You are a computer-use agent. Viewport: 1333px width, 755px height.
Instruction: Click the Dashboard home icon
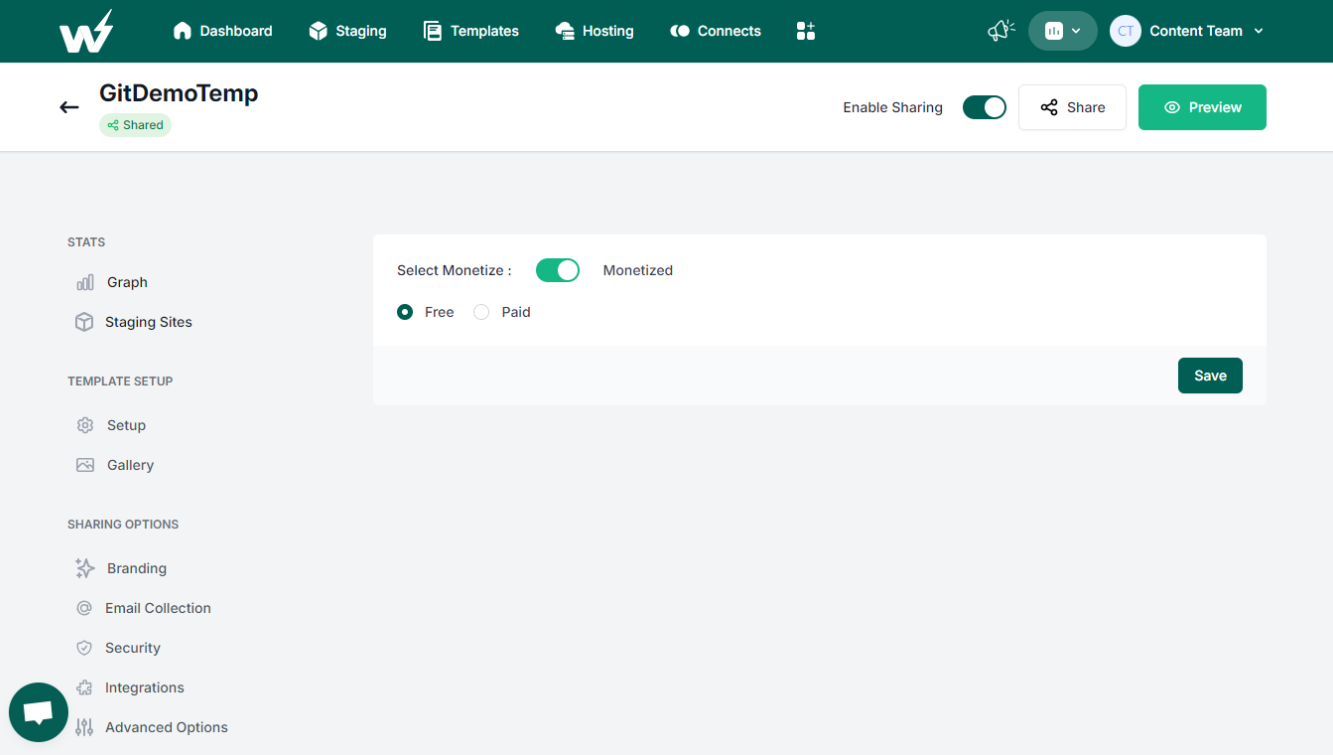(182, 31)
